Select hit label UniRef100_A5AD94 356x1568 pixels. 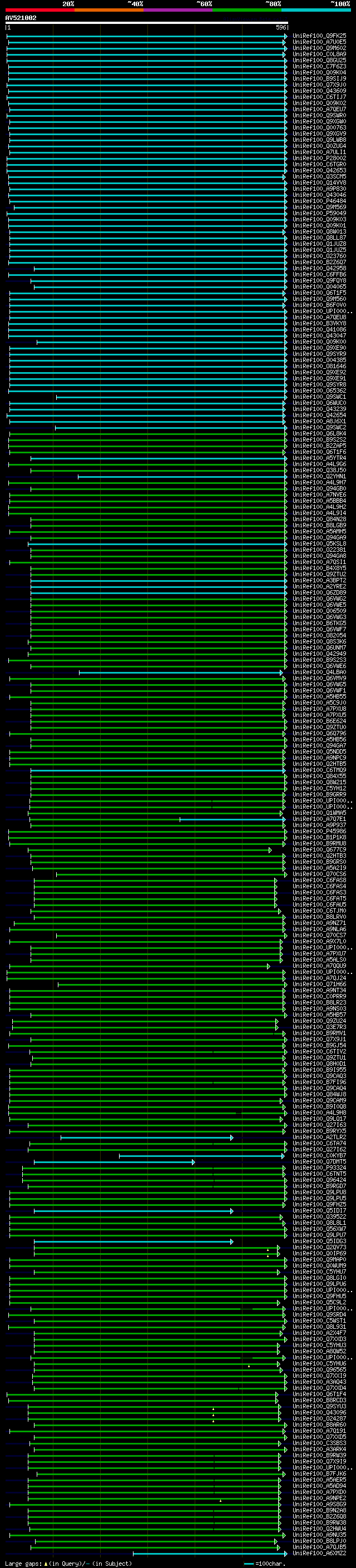319,1485
